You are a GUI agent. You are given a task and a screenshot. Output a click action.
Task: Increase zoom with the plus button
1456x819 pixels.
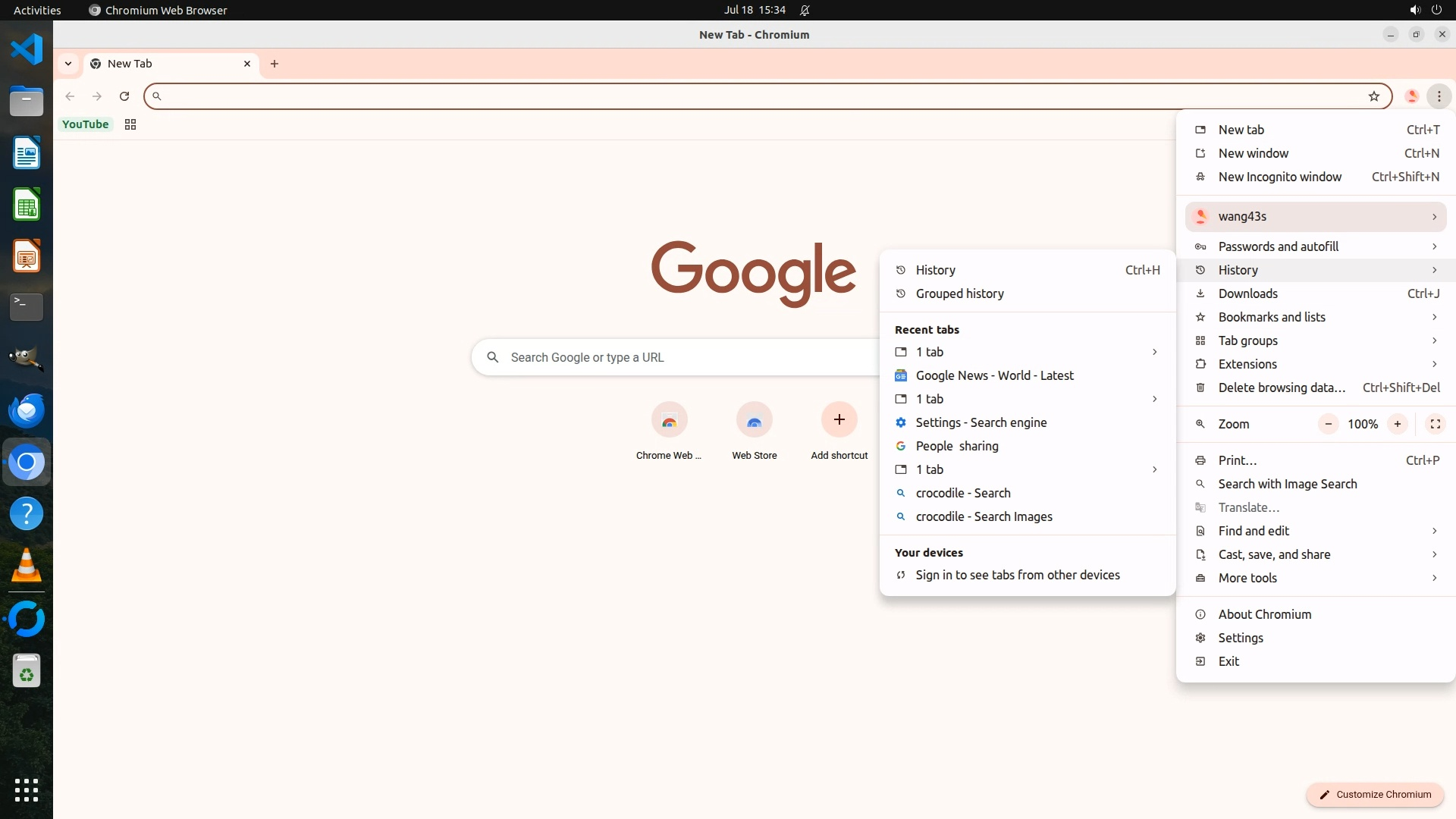pos(1397,424)
